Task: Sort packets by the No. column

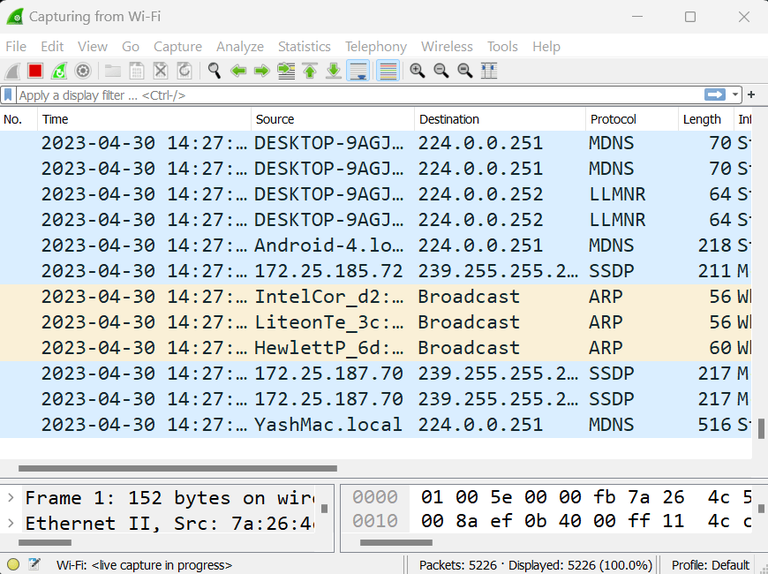Action: 19,120
